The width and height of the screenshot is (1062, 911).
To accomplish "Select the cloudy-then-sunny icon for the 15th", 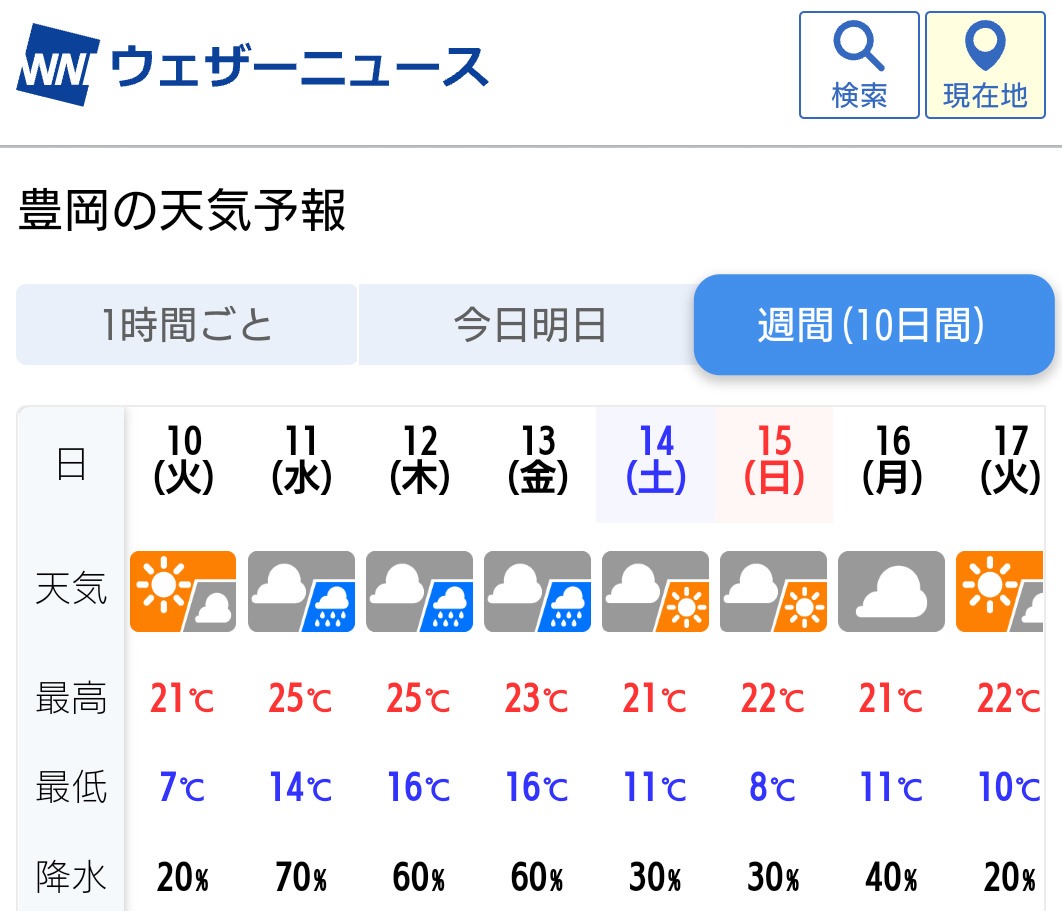I will pos(773,591).
